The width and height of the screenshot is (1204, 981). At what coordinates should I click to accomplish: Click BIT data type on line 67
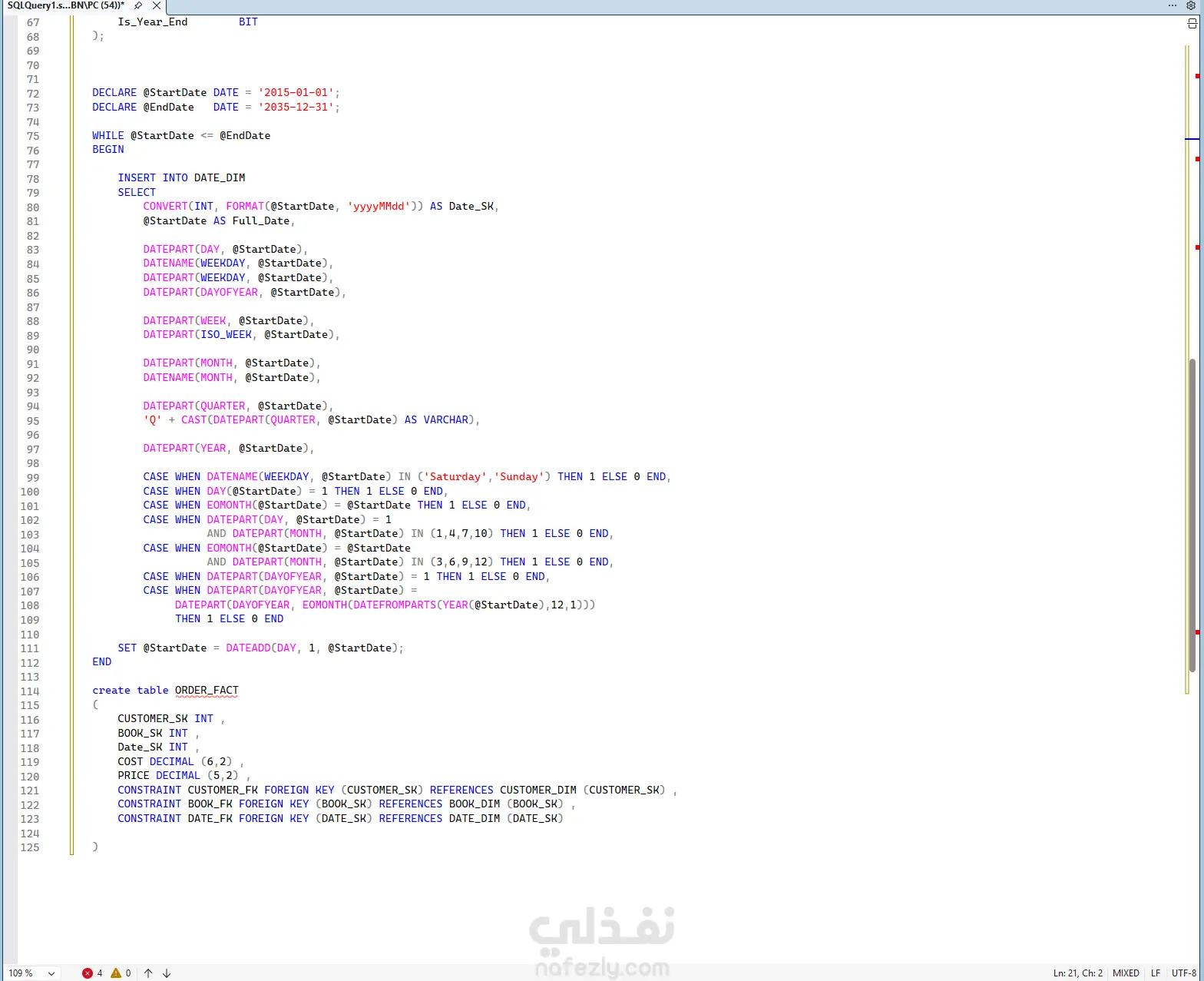248,22
